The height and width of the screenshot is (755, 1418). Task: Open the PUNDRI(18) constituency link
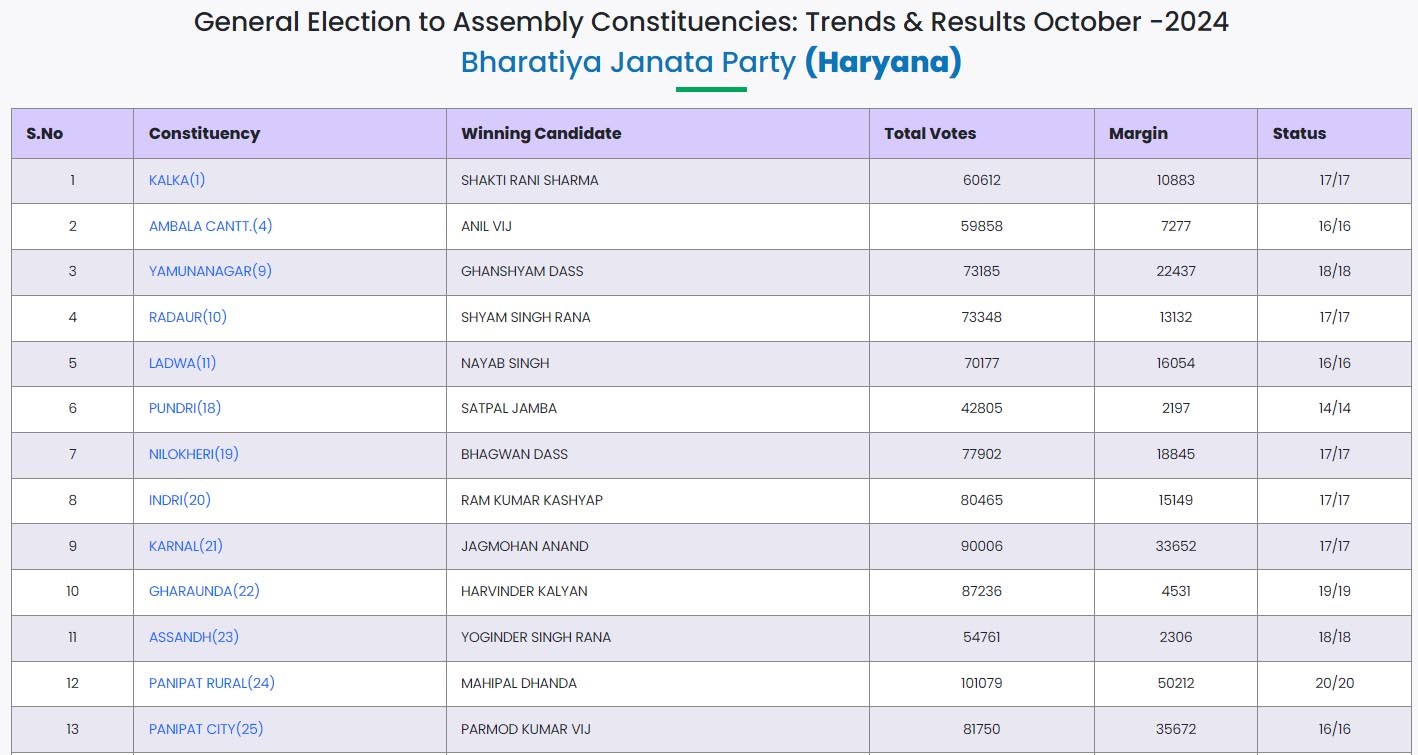pos(185,408)
